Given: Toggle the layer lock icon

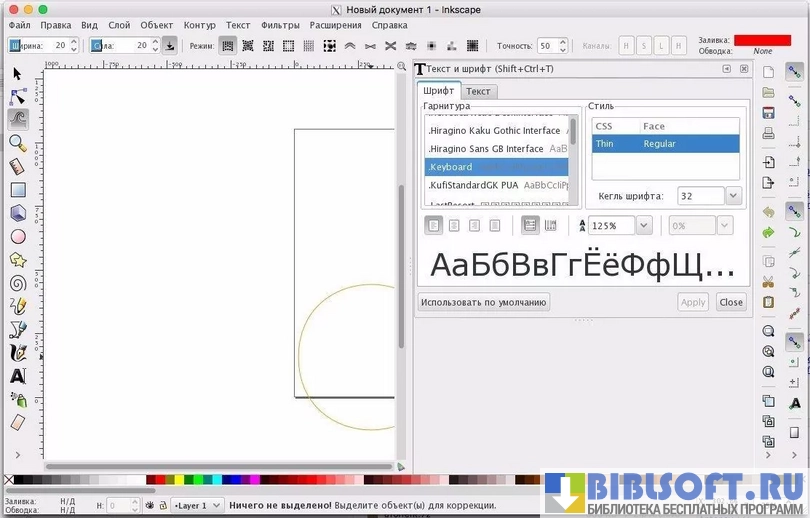Looking at the screenshot, I should point(163,506).
